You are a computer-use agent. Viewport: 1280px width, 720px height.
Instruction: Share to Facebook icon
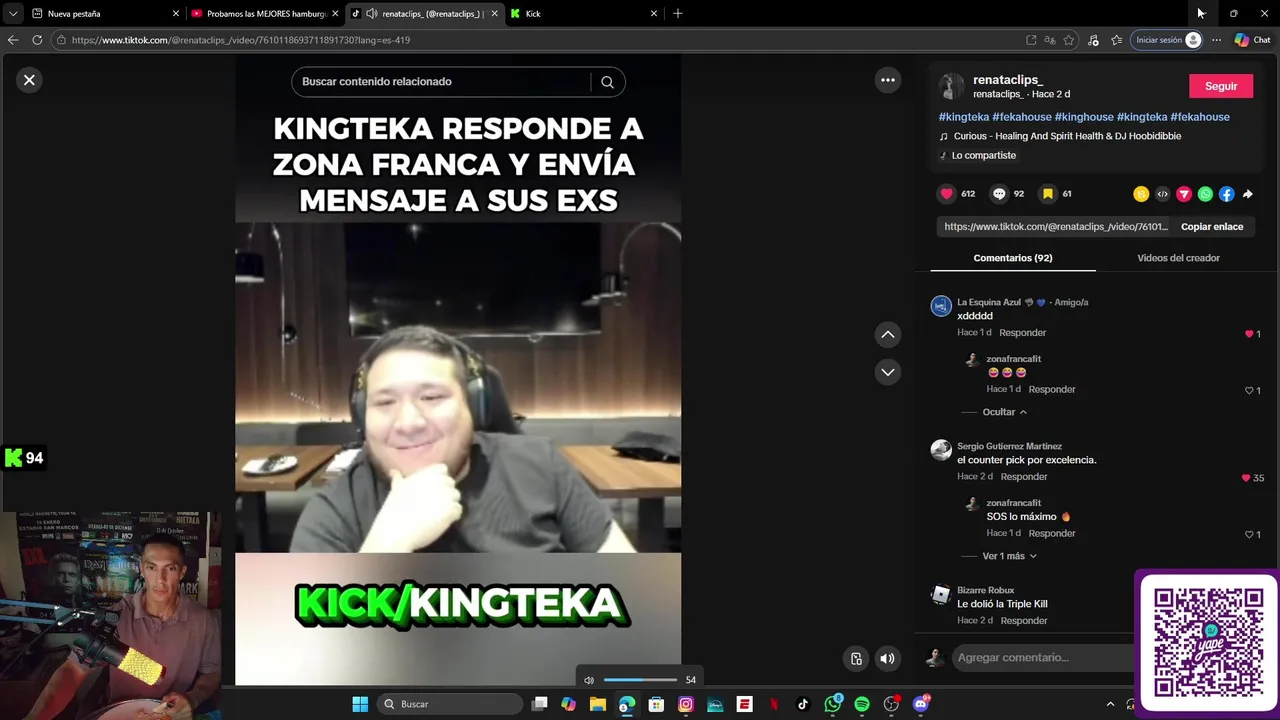coord(1226,194)
